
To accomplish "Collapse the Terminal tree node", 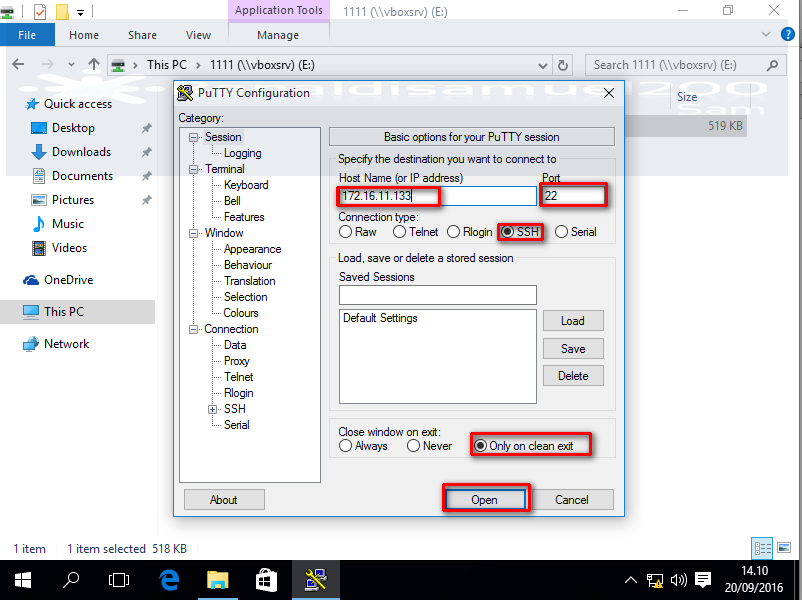I will 193,169.
